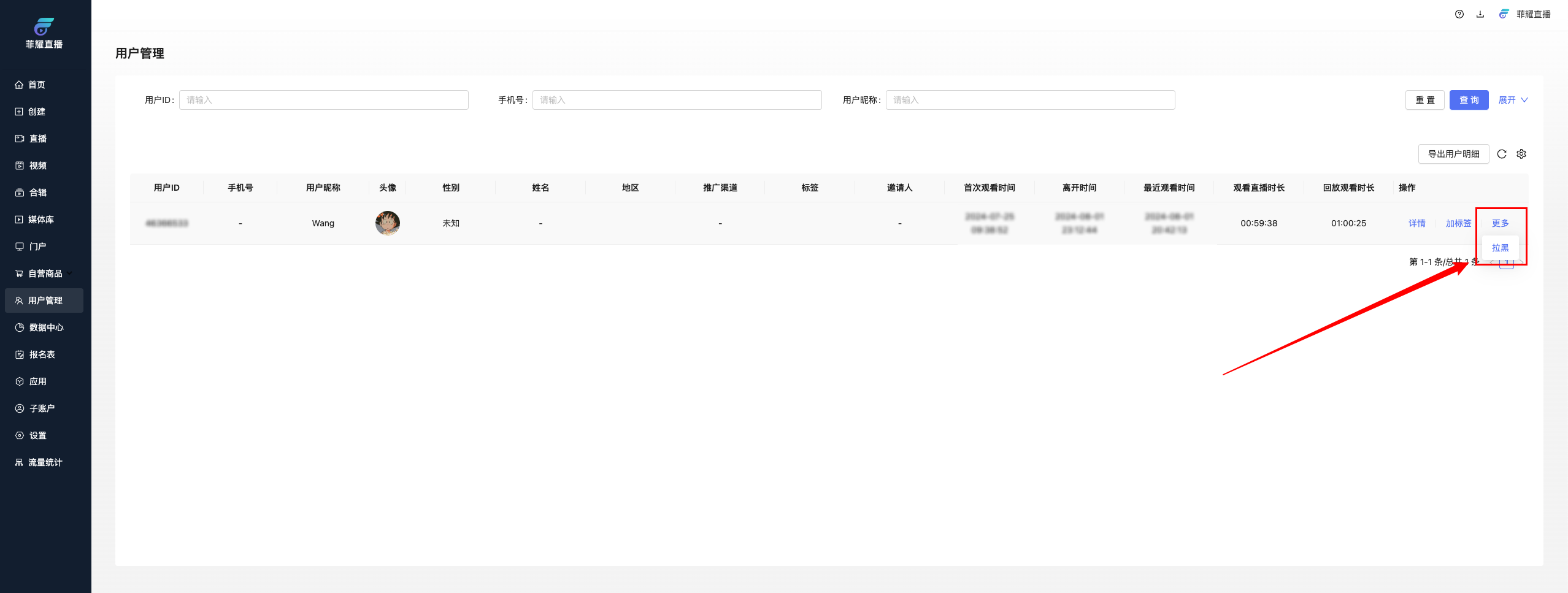Click the 菲耀直播 logo in sidebar

[44, 33]
